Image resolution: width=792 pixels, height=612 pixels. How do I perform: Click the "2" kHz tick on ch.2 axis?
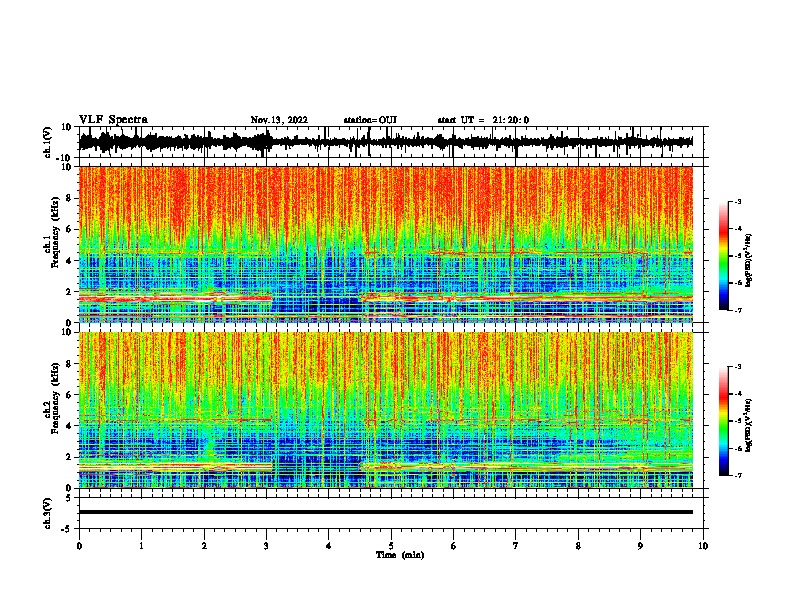pyautogui.click(x=69, y=457)
